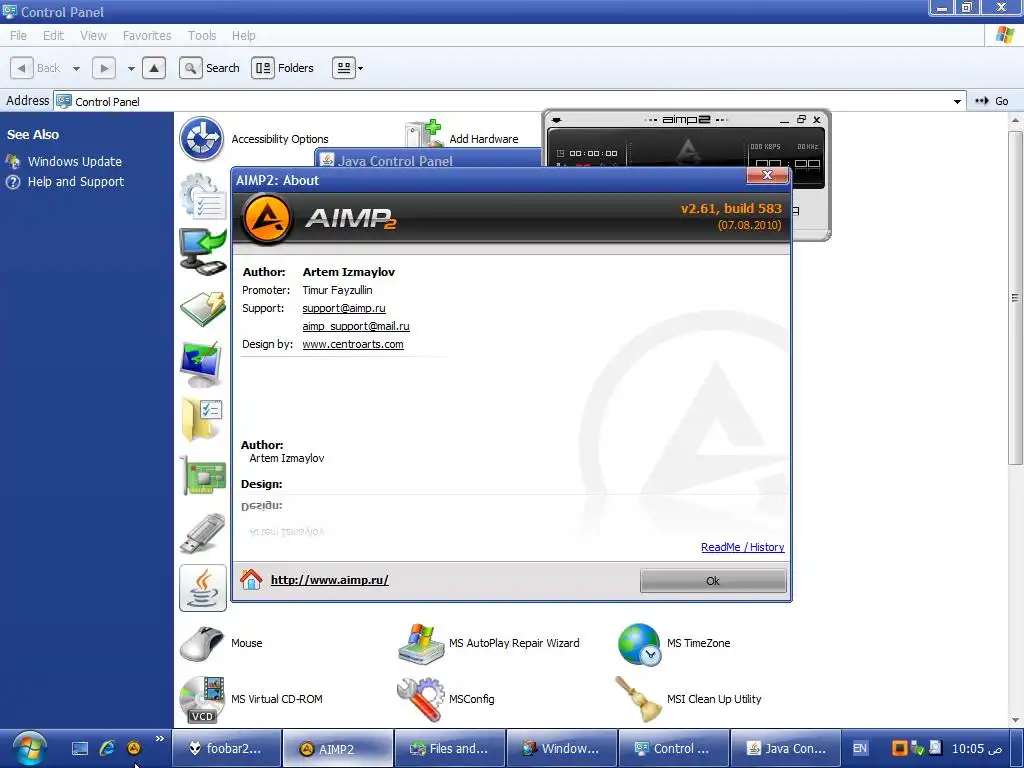This screenshot has width=1024, height=768.
Task: Click the orange AIMP logo in the About header
Action: click(x=266, y=219)
